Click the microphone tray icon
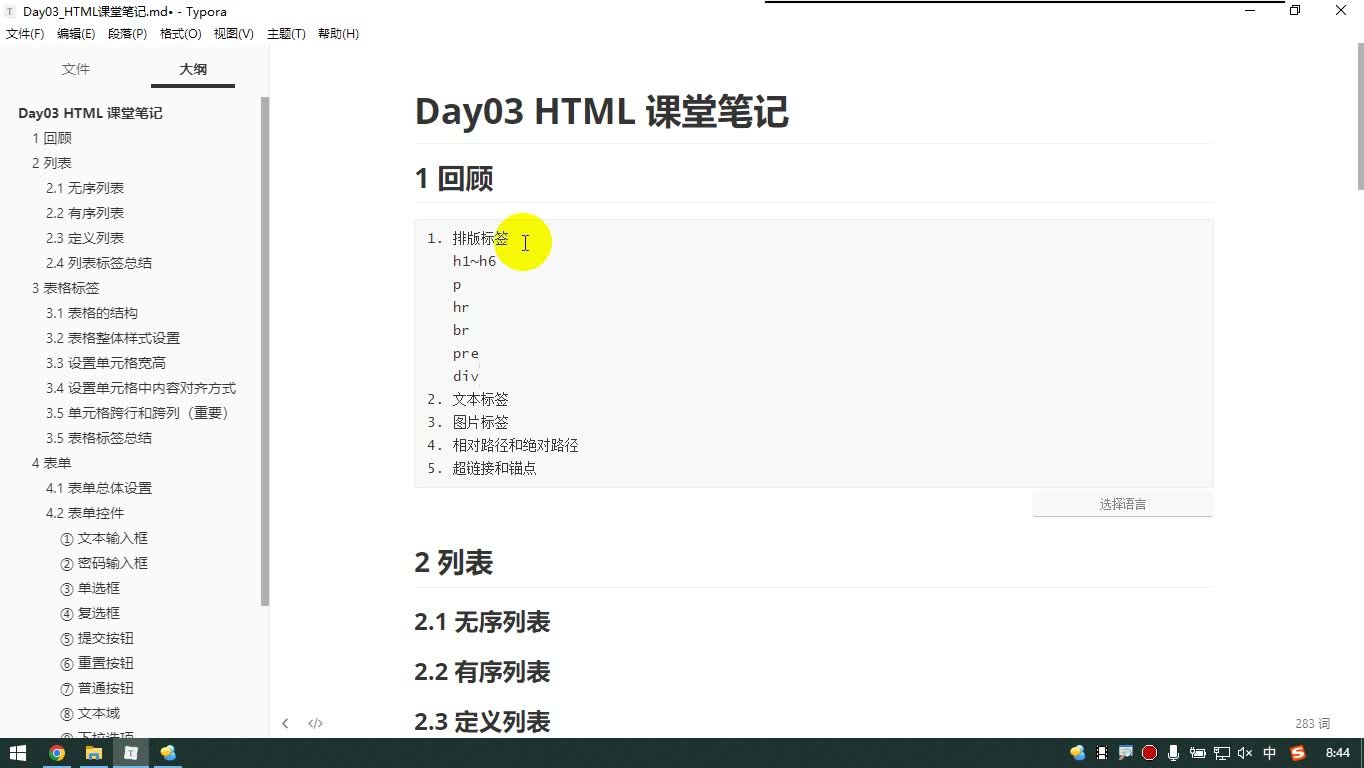 [x=1174, y=753]
